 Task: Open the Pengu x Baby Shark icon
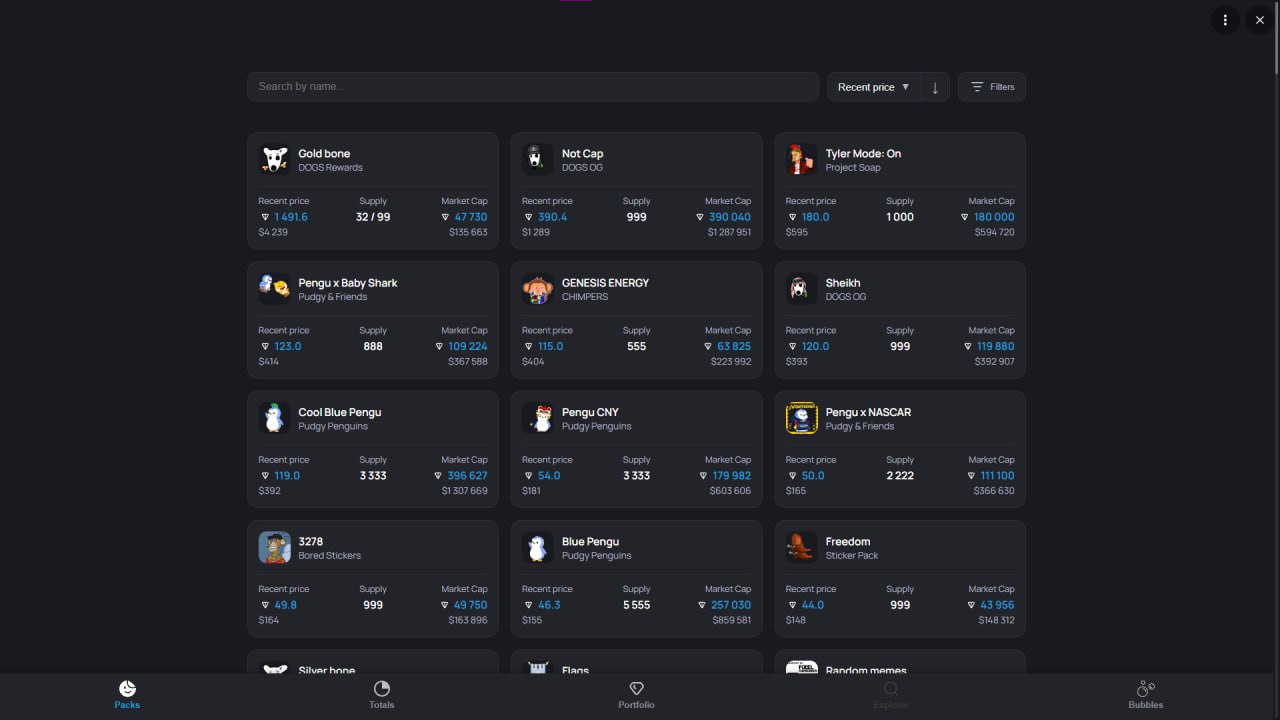(x=274, y=288)
